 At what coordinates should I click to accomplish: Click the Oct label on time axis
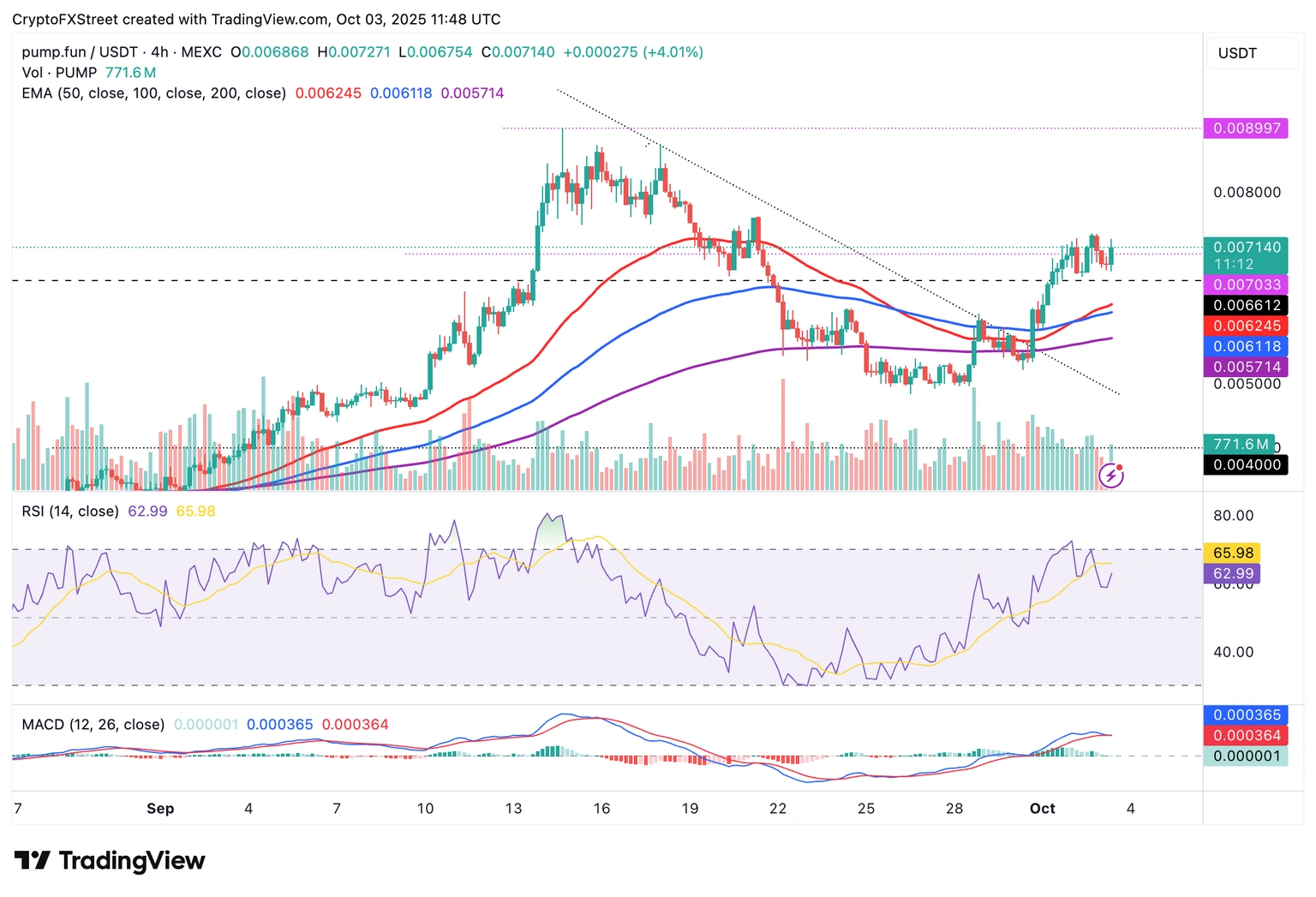coord(1042,809)
